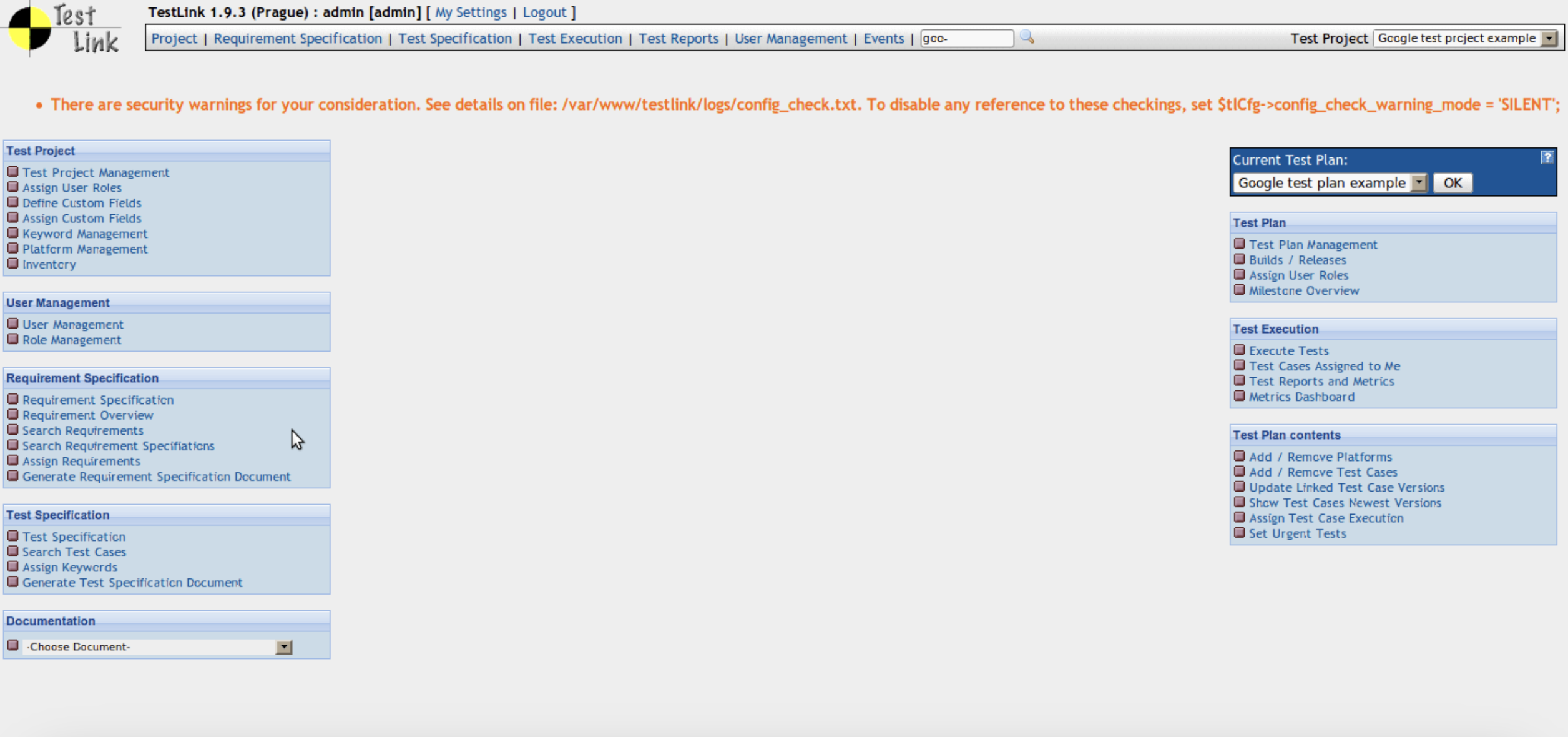The height and width of the screenshot is (737, 1568).
Task: Open Builds / Releases link
Action: (x=1297, y=260)
